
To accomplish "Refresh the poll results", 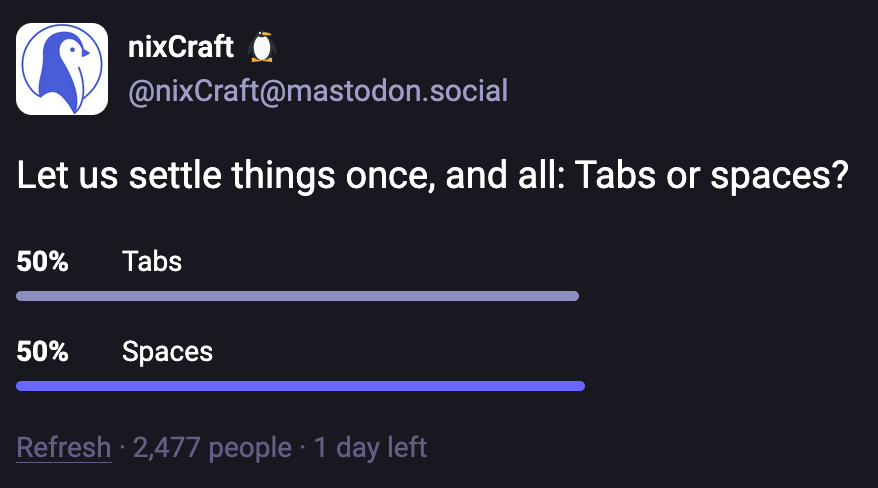I will coord(64,447).
